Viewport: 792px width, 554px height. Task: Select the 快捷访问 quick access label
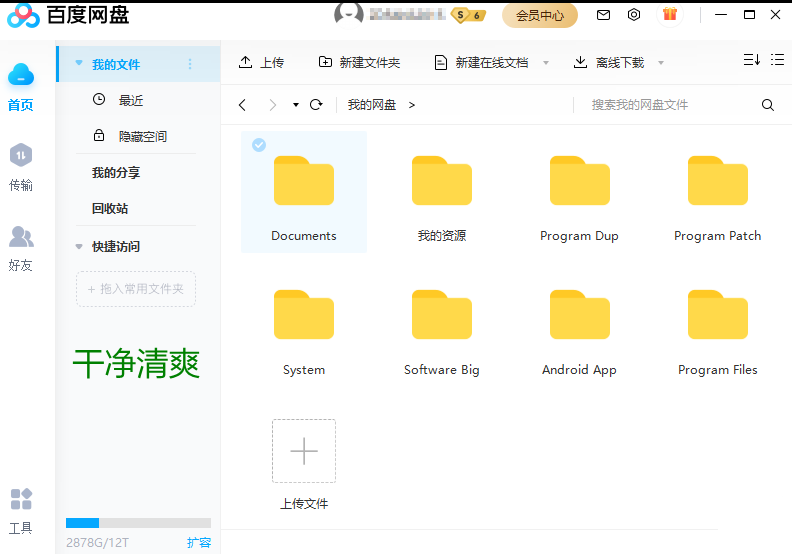click(x=116, y=246)
